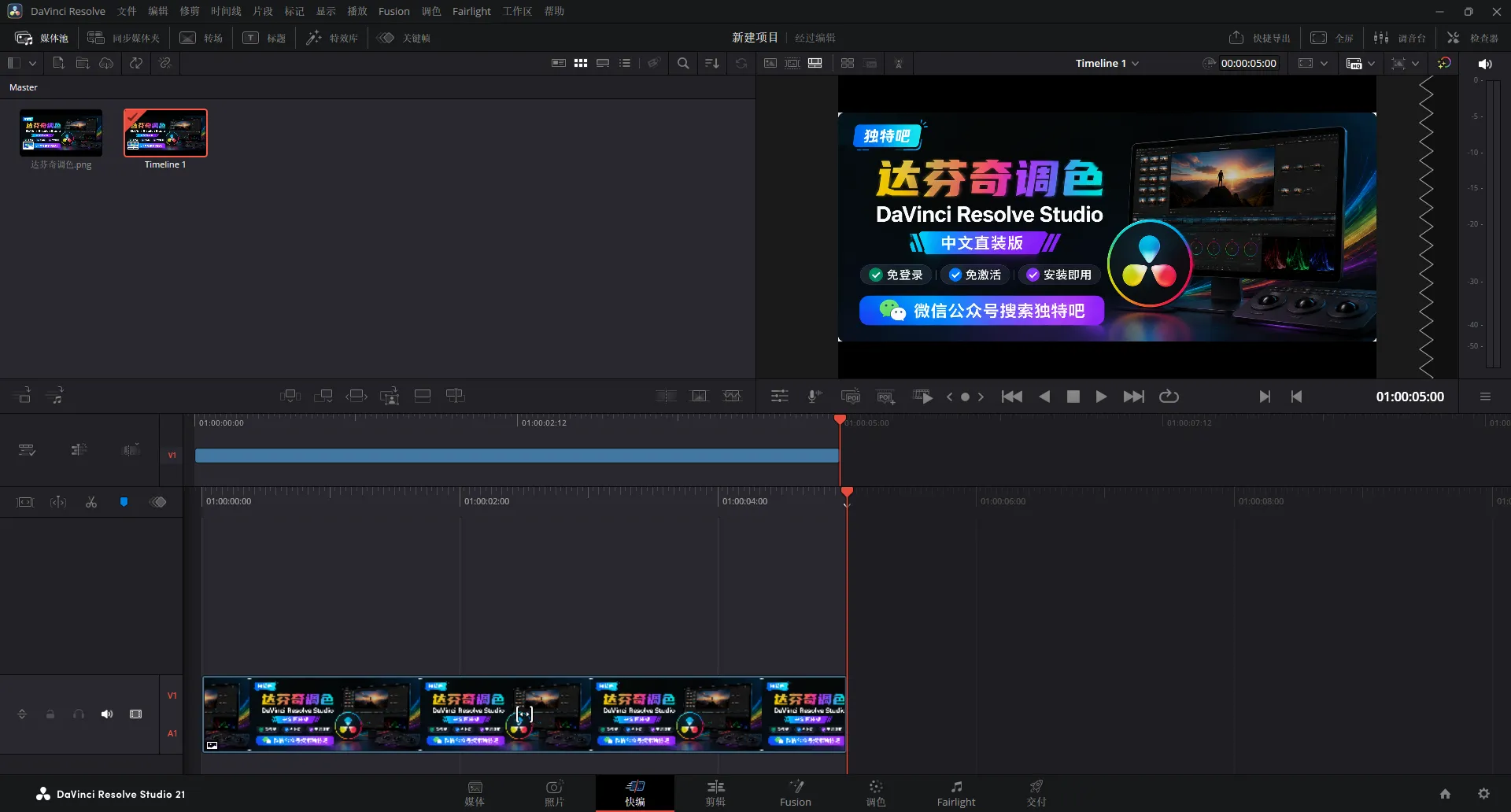Toggle the bin list sidebar icon
Screen dimensions: 1511x812
tap(13, 63)
